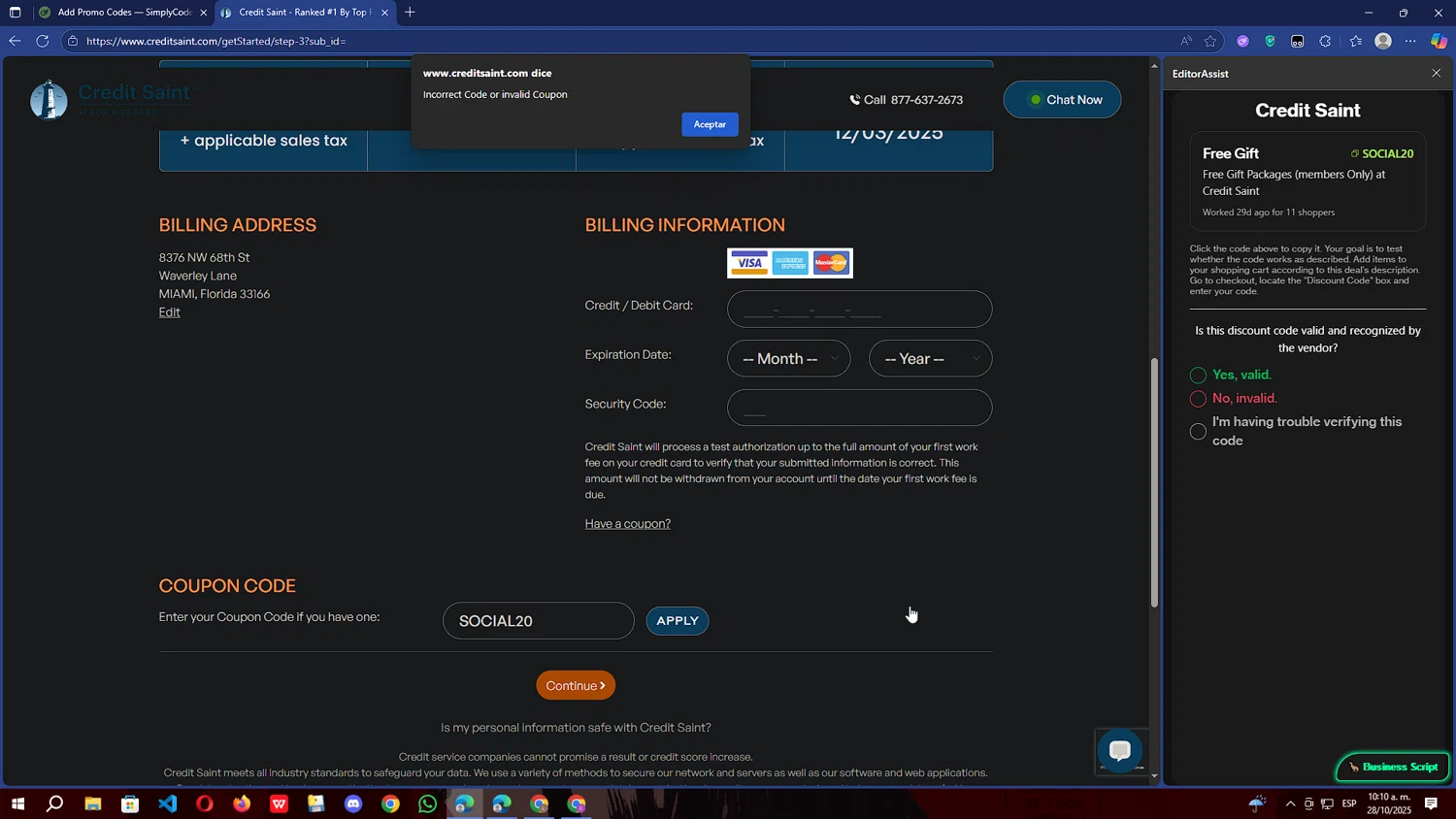Click the Credit Saint lighthouse logo
The width and height of the screenshot is (1456, 819).
(x=49, y=100)
